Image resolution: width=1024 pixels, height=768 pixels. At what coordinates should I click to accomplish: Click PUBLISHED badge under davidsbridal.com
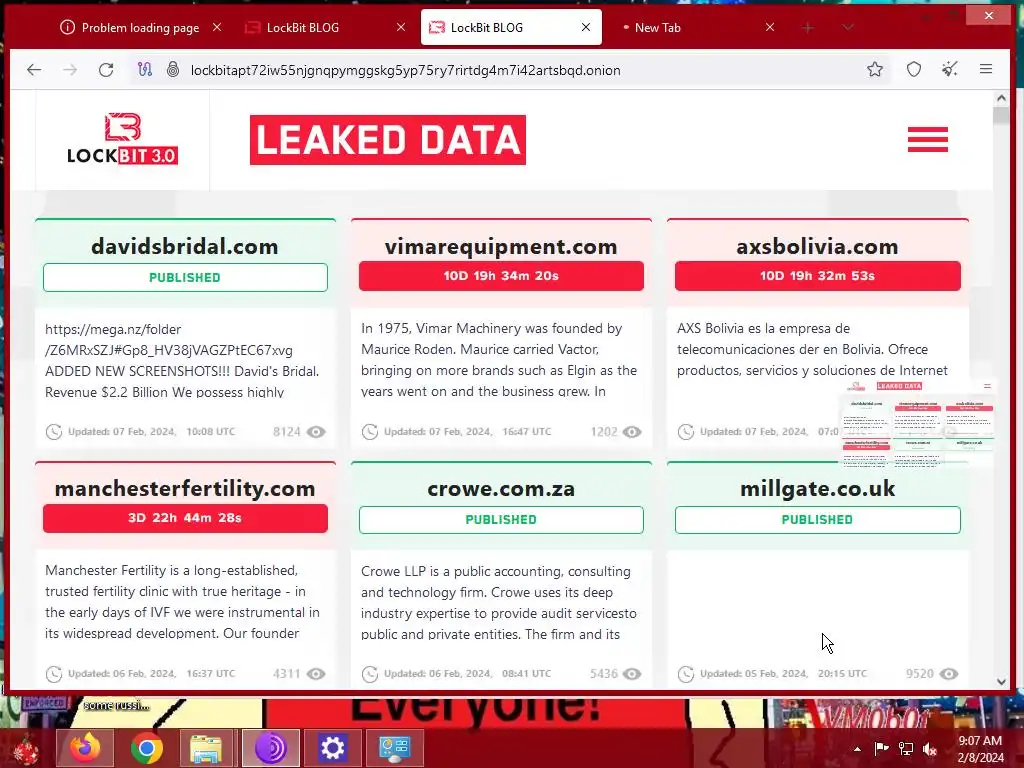(185, 278)
